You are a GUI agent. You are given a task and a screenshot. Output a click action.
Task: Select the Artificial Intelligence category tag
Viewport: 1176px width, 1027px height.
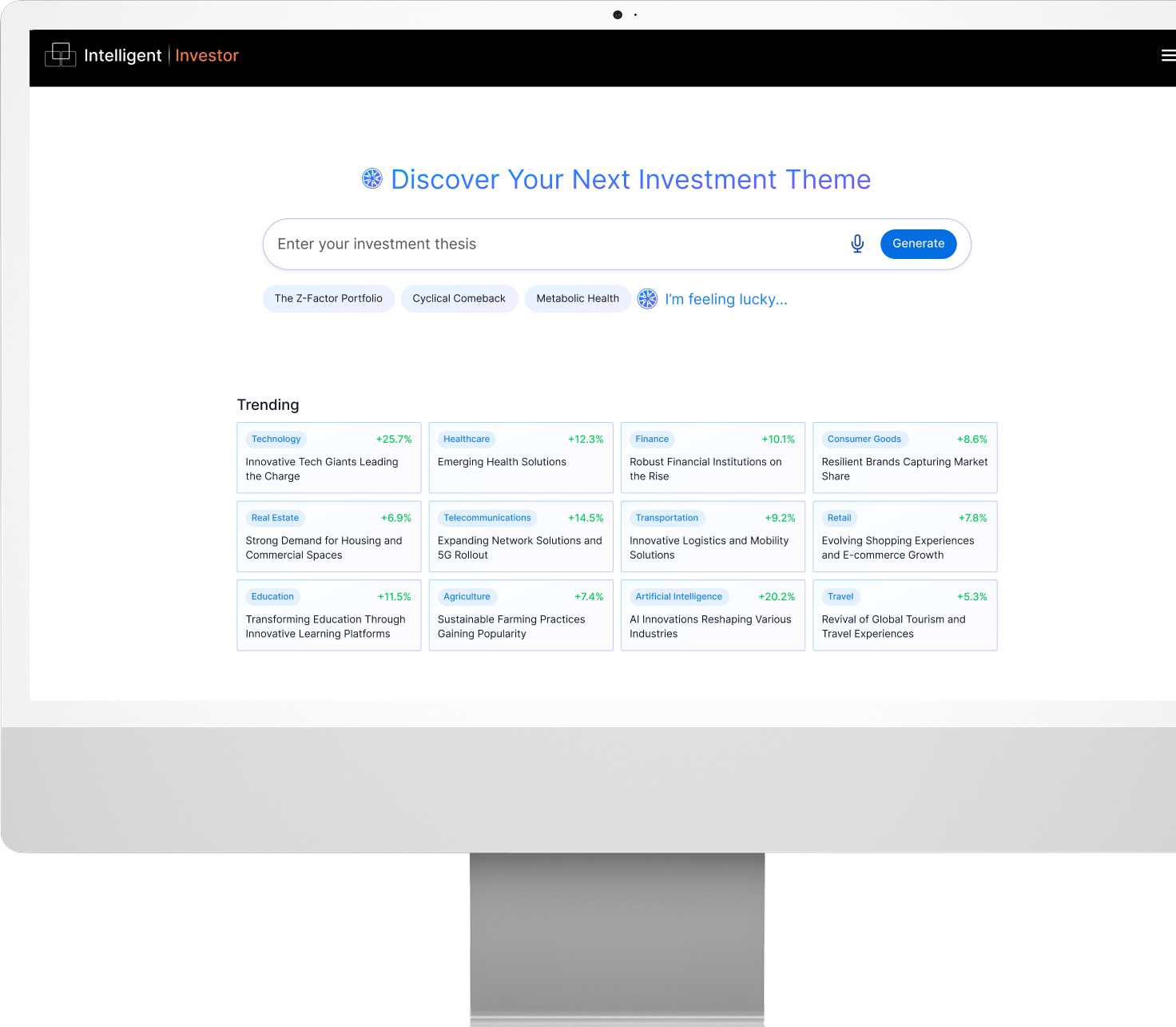point(678,596)
